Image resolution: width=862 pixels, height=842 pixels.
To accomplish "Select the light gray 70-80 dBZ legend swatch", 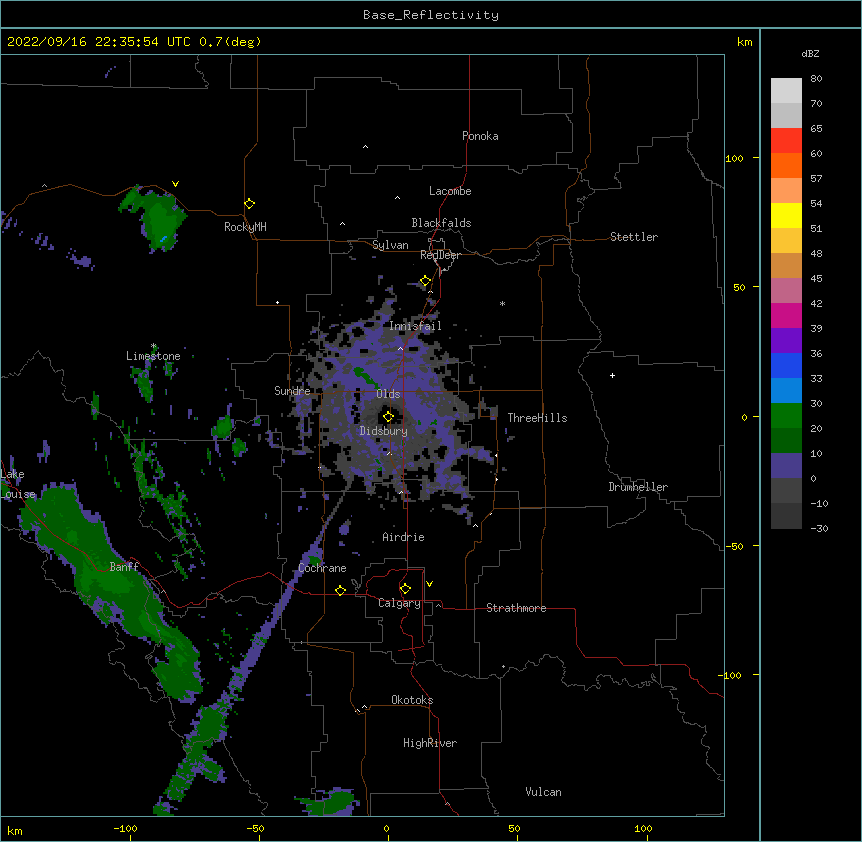I will click(x=786, y=91).
